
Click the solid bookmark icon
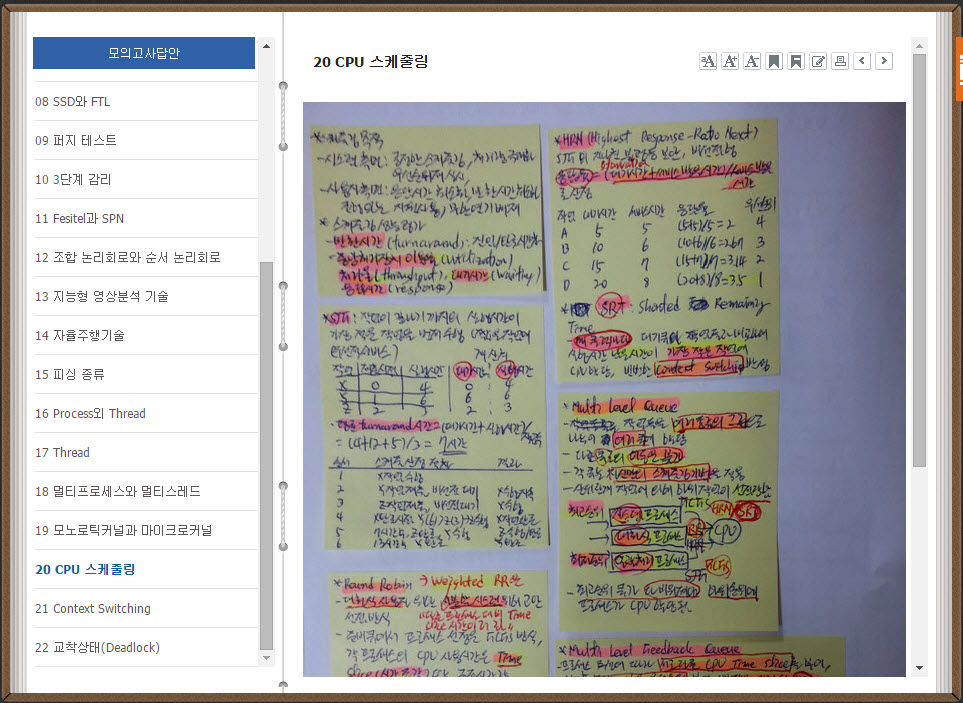774,61
